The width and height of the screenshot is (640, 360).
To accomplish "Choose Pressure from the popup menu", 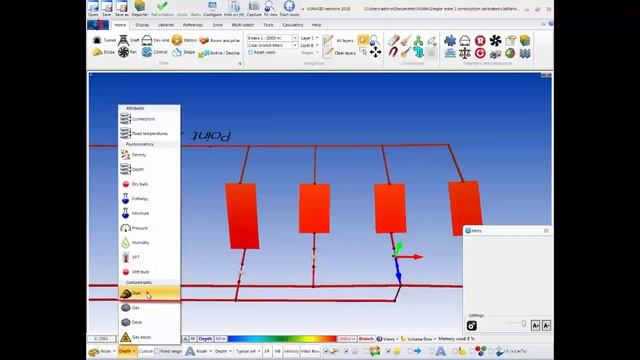I will 149,228.
